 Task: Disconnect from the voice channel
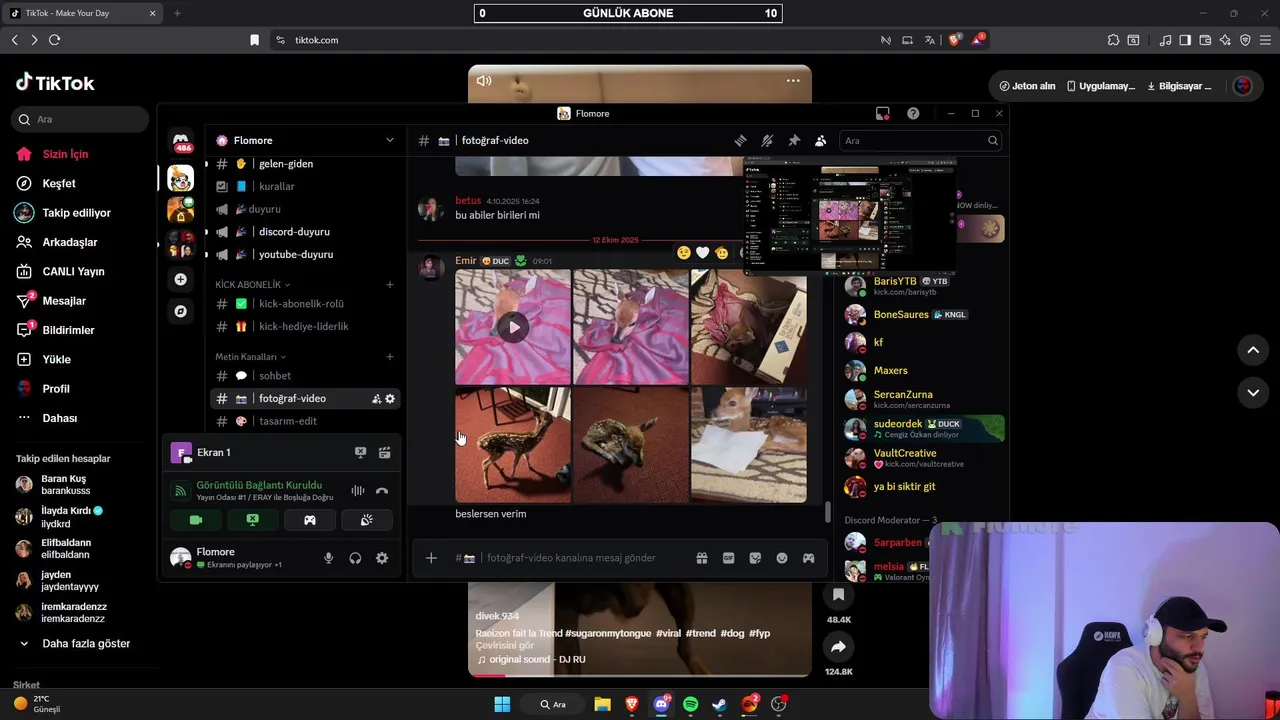click(x=381, y=491)
